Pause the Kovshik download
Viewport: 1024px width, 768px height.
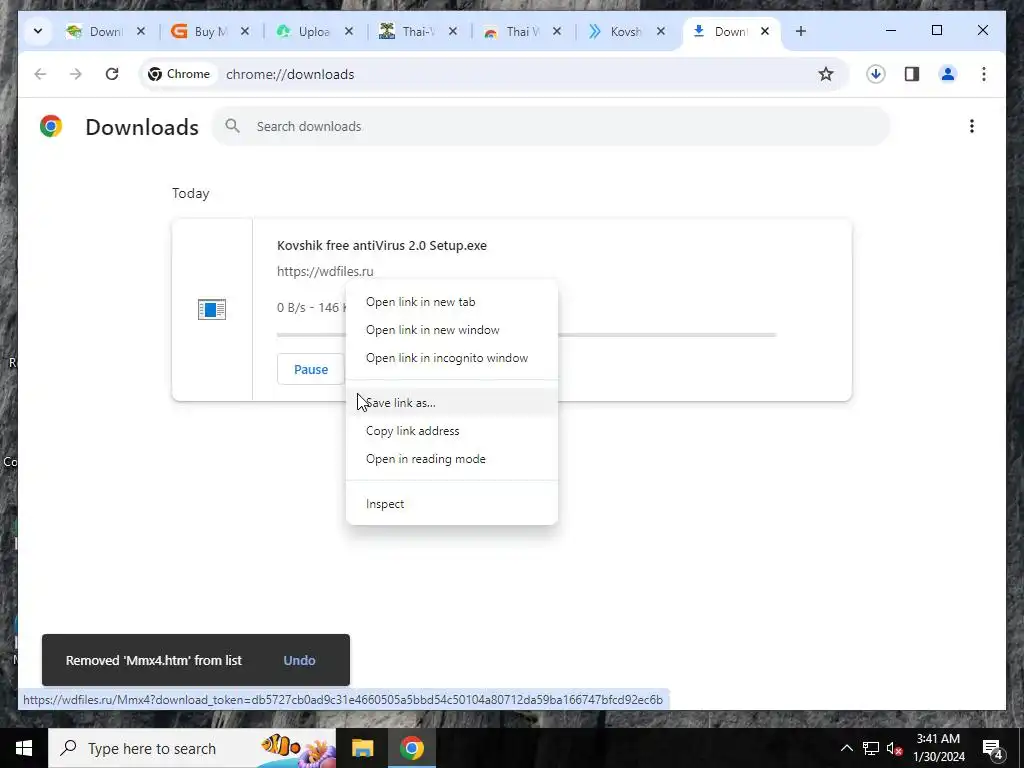tap(311, 370)
